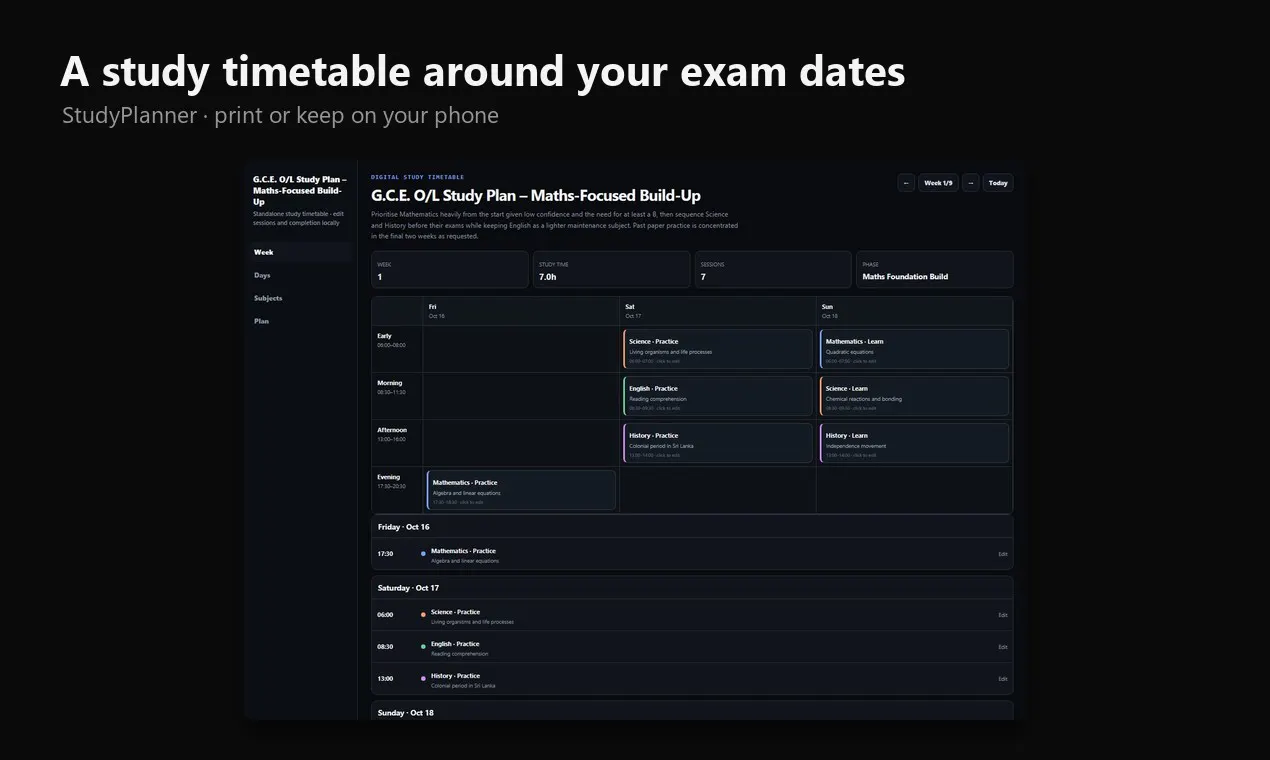Screen dimensions: 1270x760
Task: Click purple dot beside History Practice list row
Action: pyautogui.click(x=423, y=679)
